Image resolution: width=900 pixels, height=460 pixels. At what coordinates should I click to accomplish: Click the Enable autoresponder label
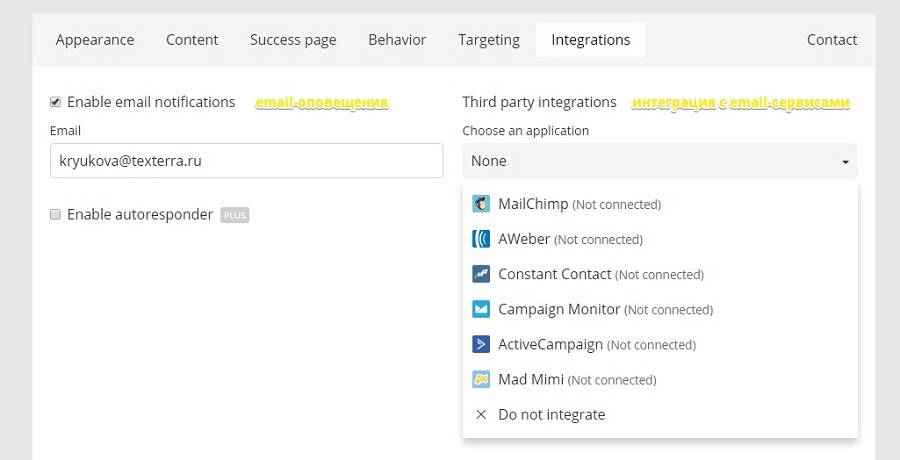click(140, 215)
